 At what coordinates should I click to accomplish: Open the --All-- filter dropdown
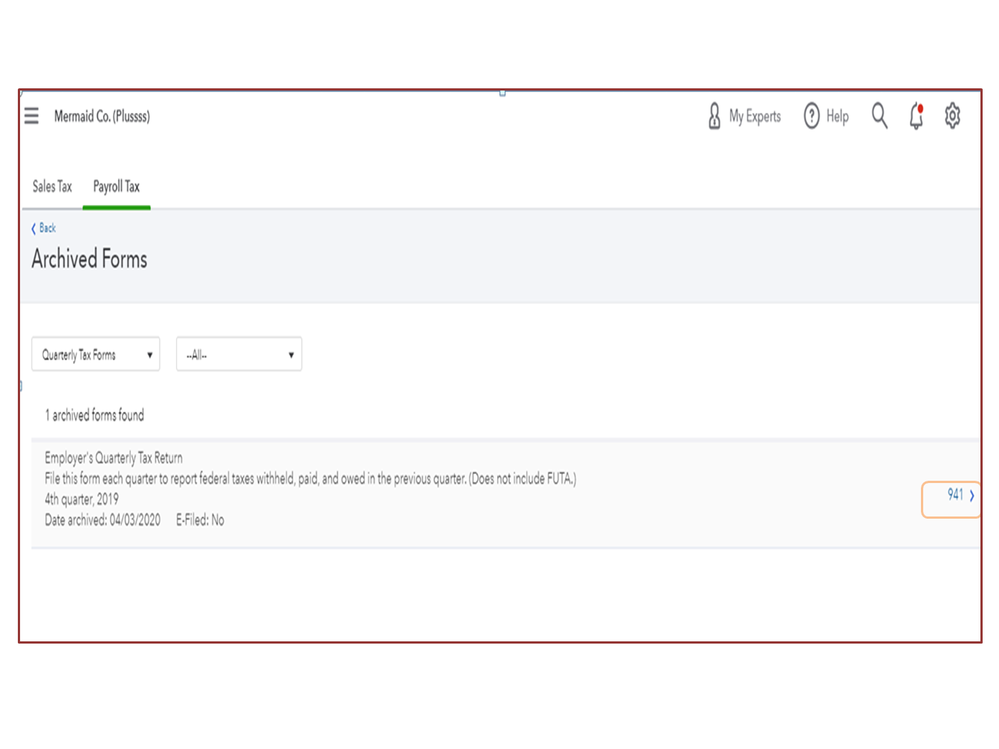pos(239,355)
